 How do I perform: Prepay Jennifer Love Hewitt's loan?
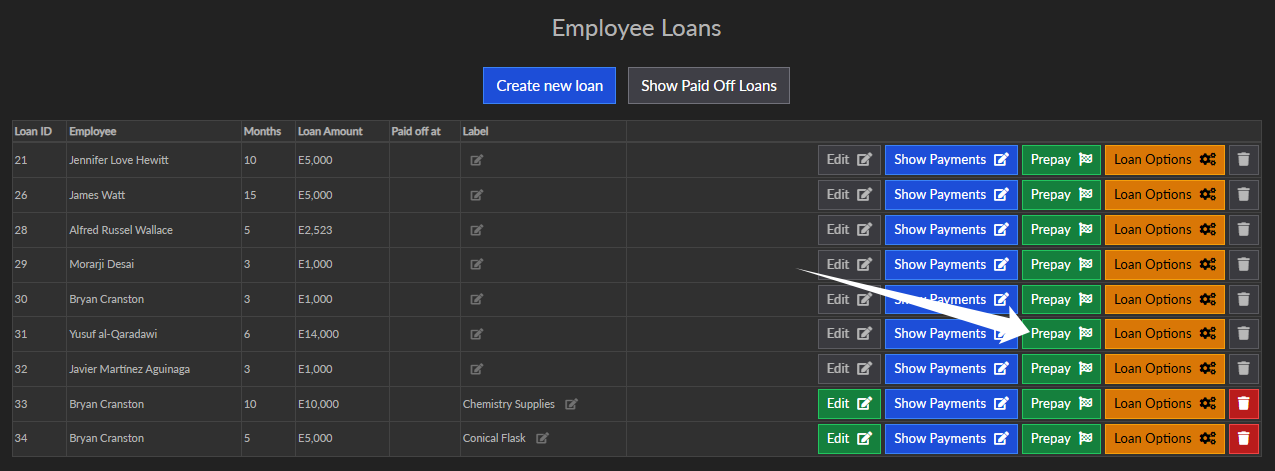point(1061,160)
